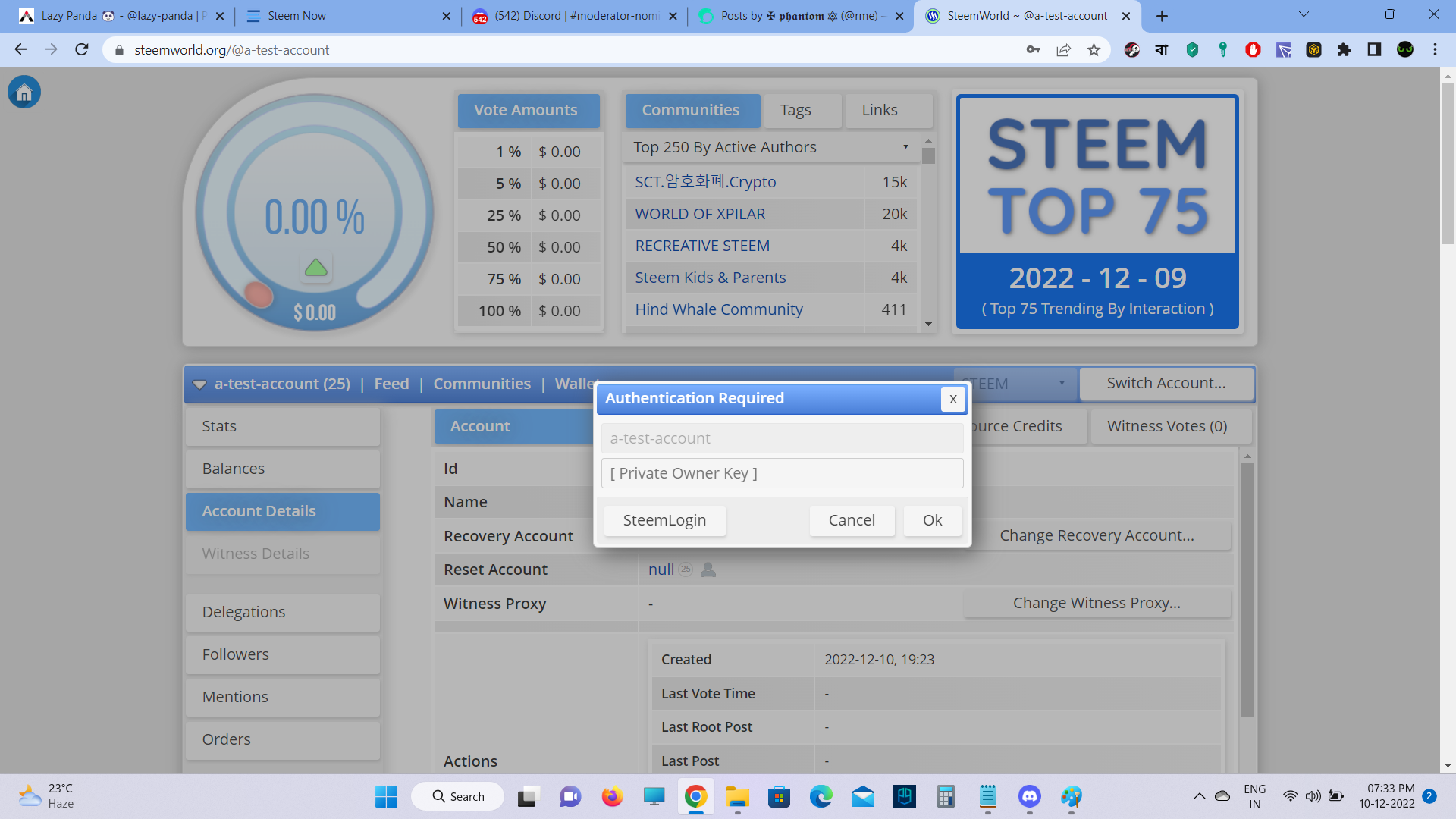Click the green upvote triangle in the gauge

pyautogui.click(x=315, y=268)
